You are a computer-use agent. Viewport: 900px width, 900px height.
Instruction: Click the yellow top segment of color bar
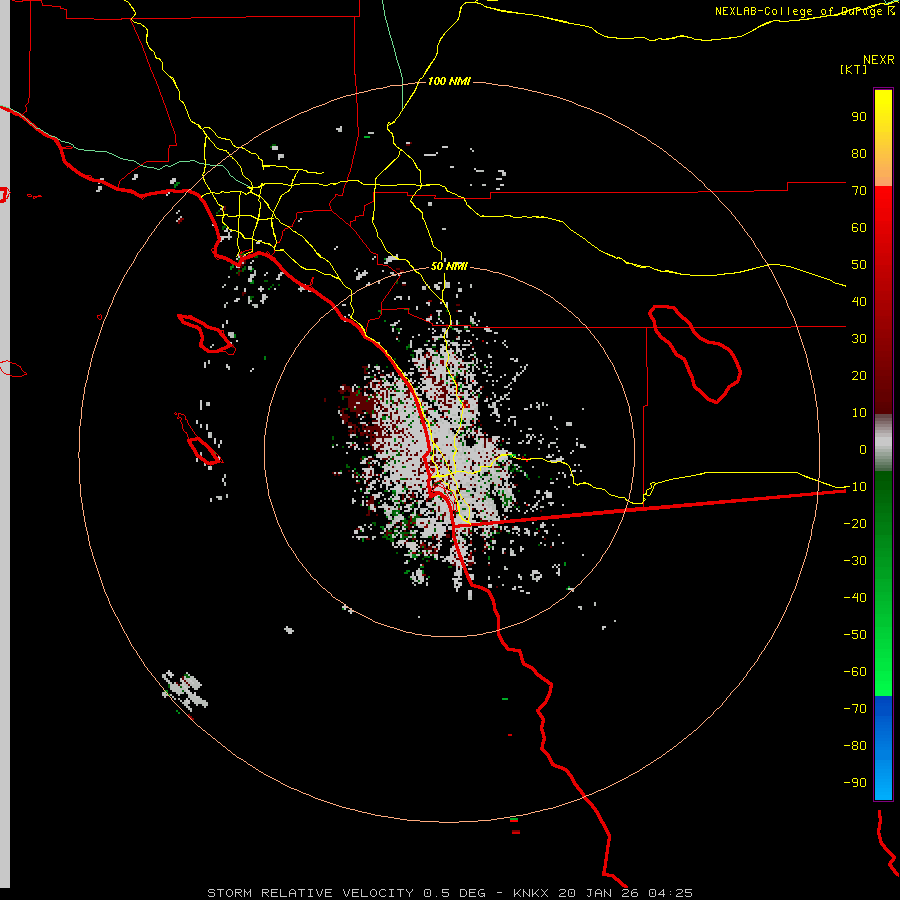click(x=883, y=138)
